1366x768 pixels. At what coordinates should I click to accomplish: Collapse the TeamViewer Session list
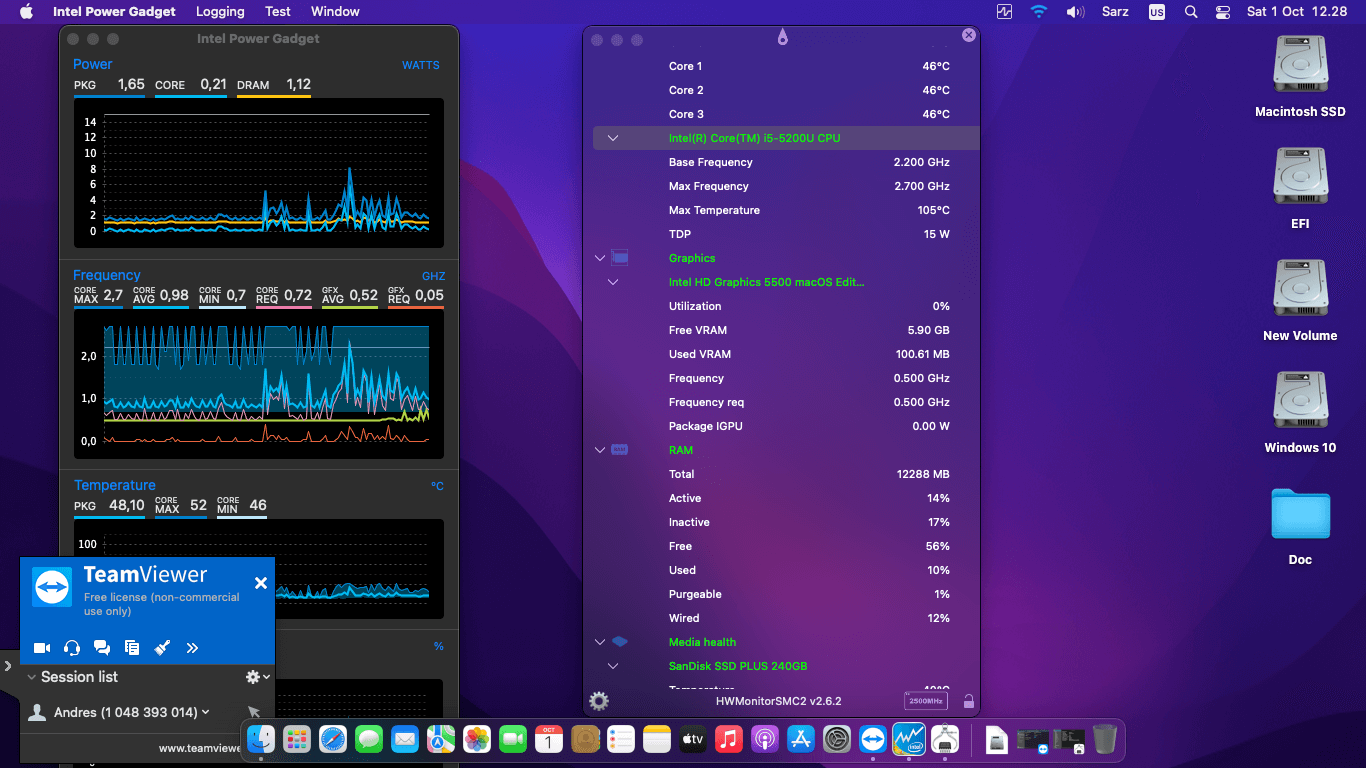point(31,677)
